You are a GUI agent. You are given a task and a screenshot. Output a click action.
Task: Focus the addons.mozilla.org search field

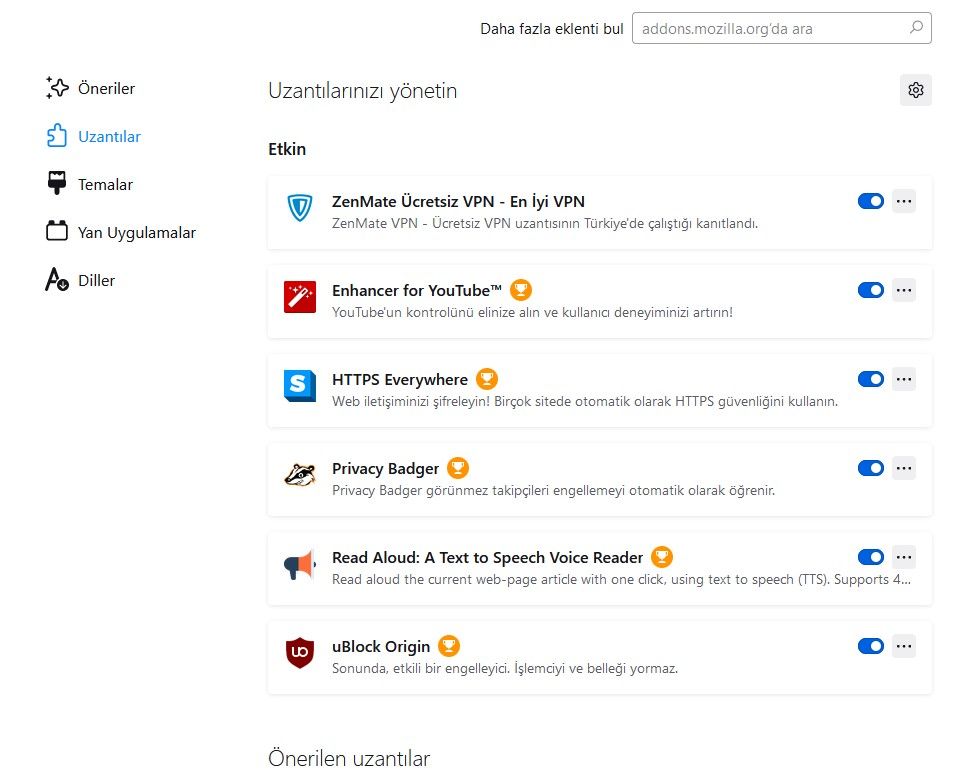[x=768, y=28]
